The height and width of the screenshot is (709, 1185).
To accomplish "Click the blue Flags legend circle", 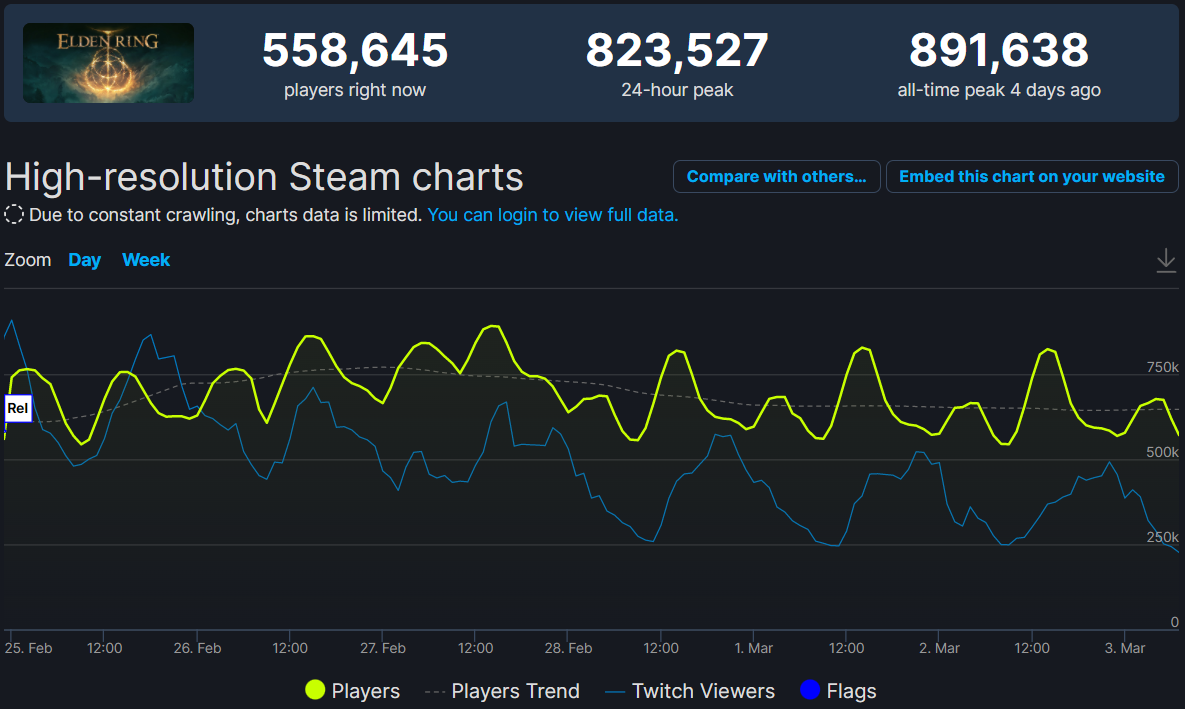I will click(x=810, y=690).
